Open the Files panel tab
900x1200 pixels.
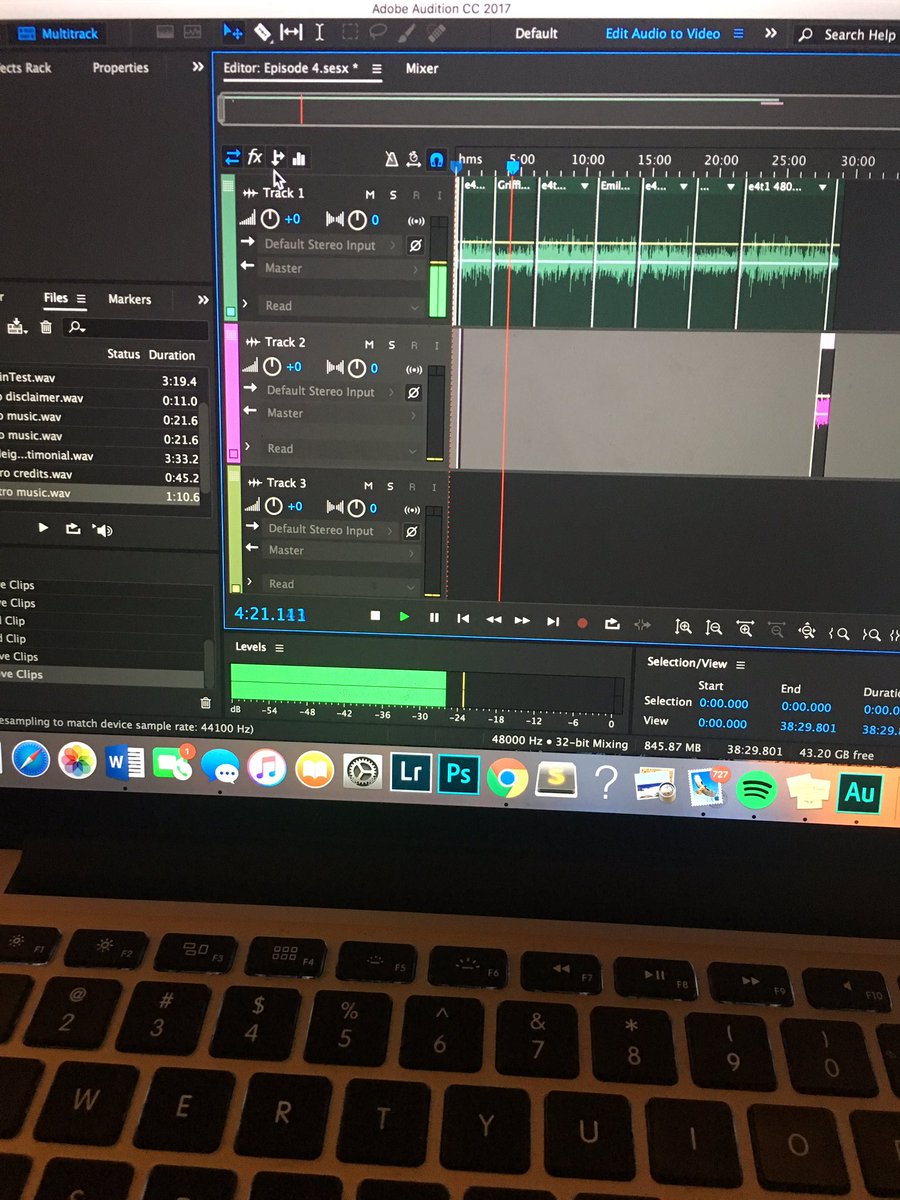pyautogui.click(x=56, y=298)
